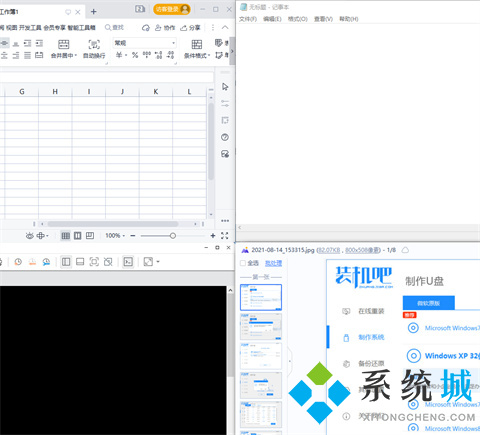Screen dimensions: 480x435
Task: Click the increase decimal places icon
Action: 159,55
